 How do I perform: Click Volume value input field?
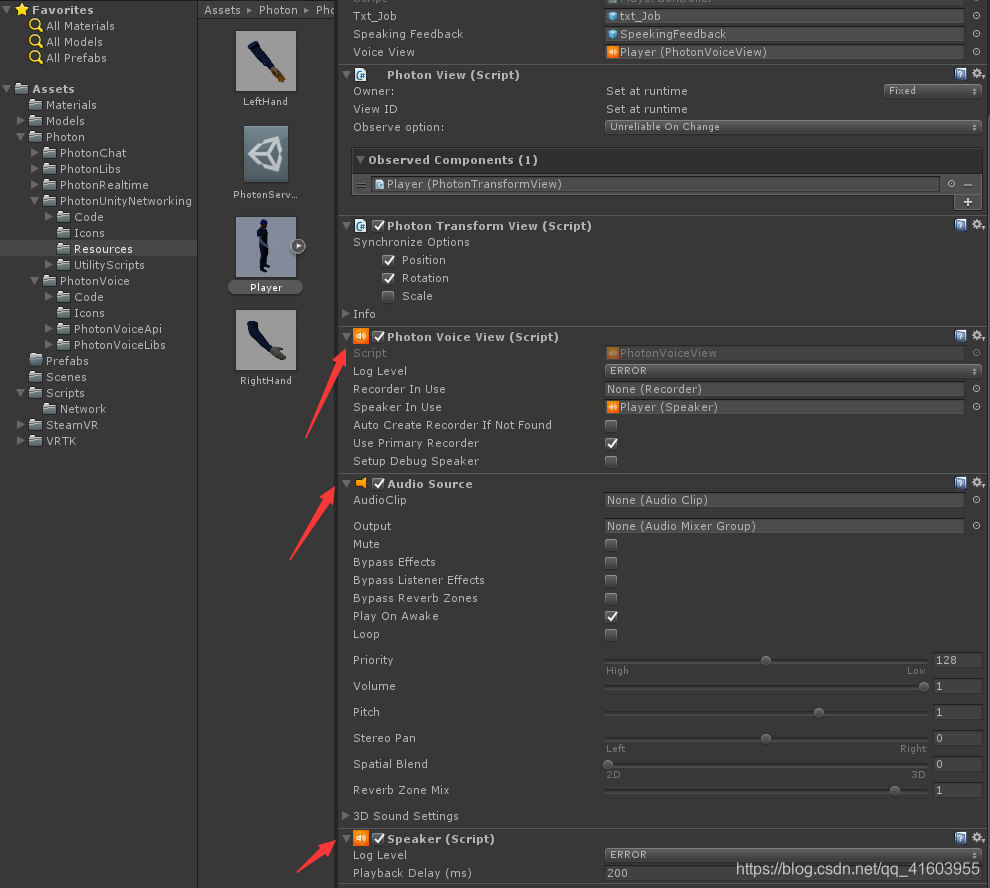[x=957, y=687]
